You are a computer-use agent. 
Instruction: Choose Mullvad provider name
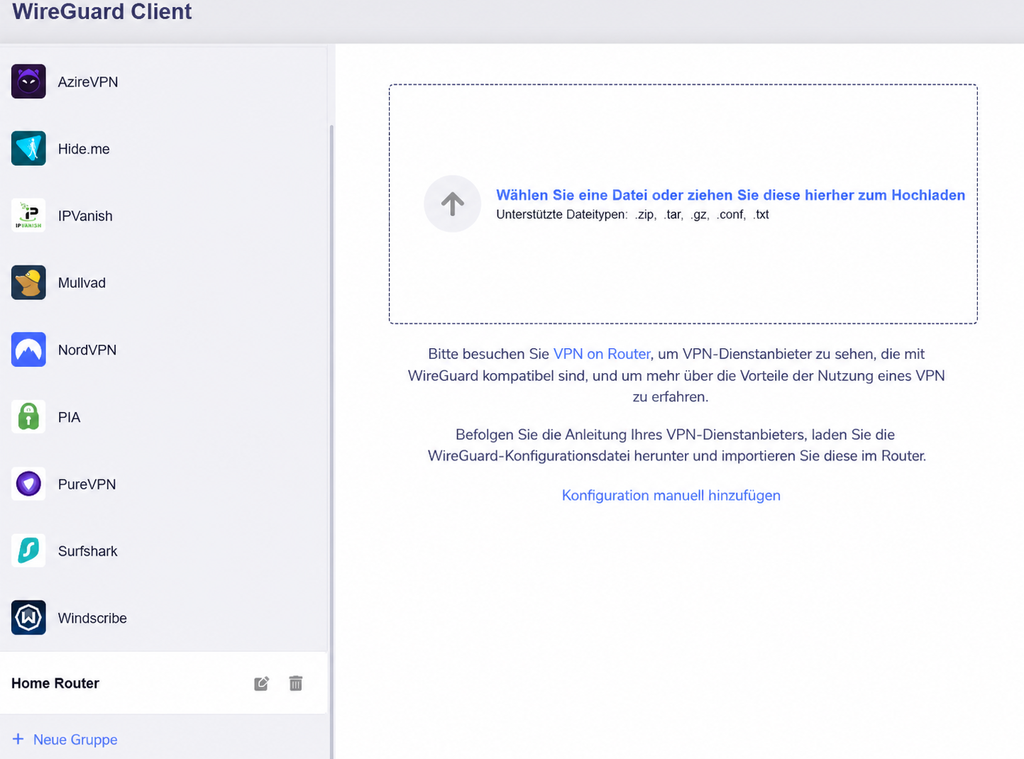click(82, 283)
